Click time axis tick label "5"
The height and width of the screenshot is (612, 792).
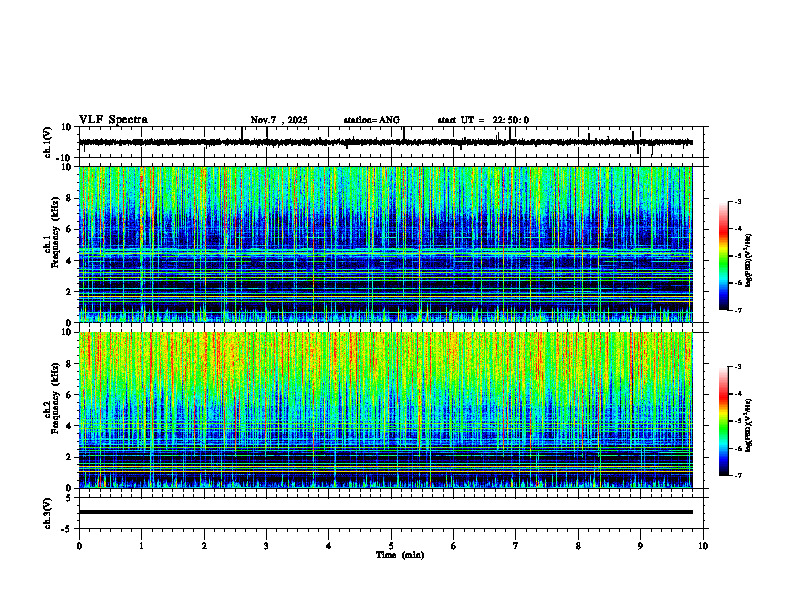[391, 546]
